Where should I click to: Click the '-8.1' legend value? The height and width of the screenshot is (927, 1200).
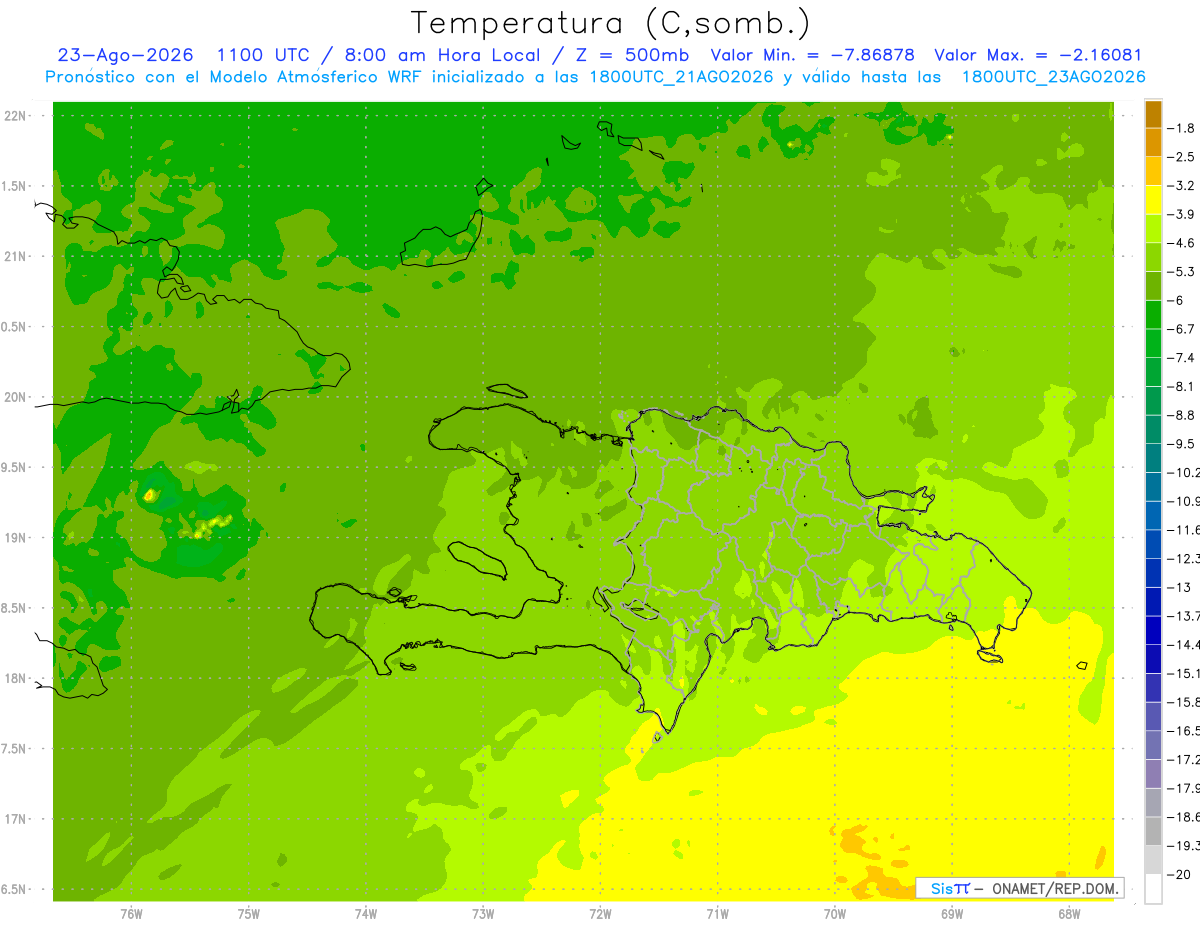pyautogui.click(x=1181, y=386)
